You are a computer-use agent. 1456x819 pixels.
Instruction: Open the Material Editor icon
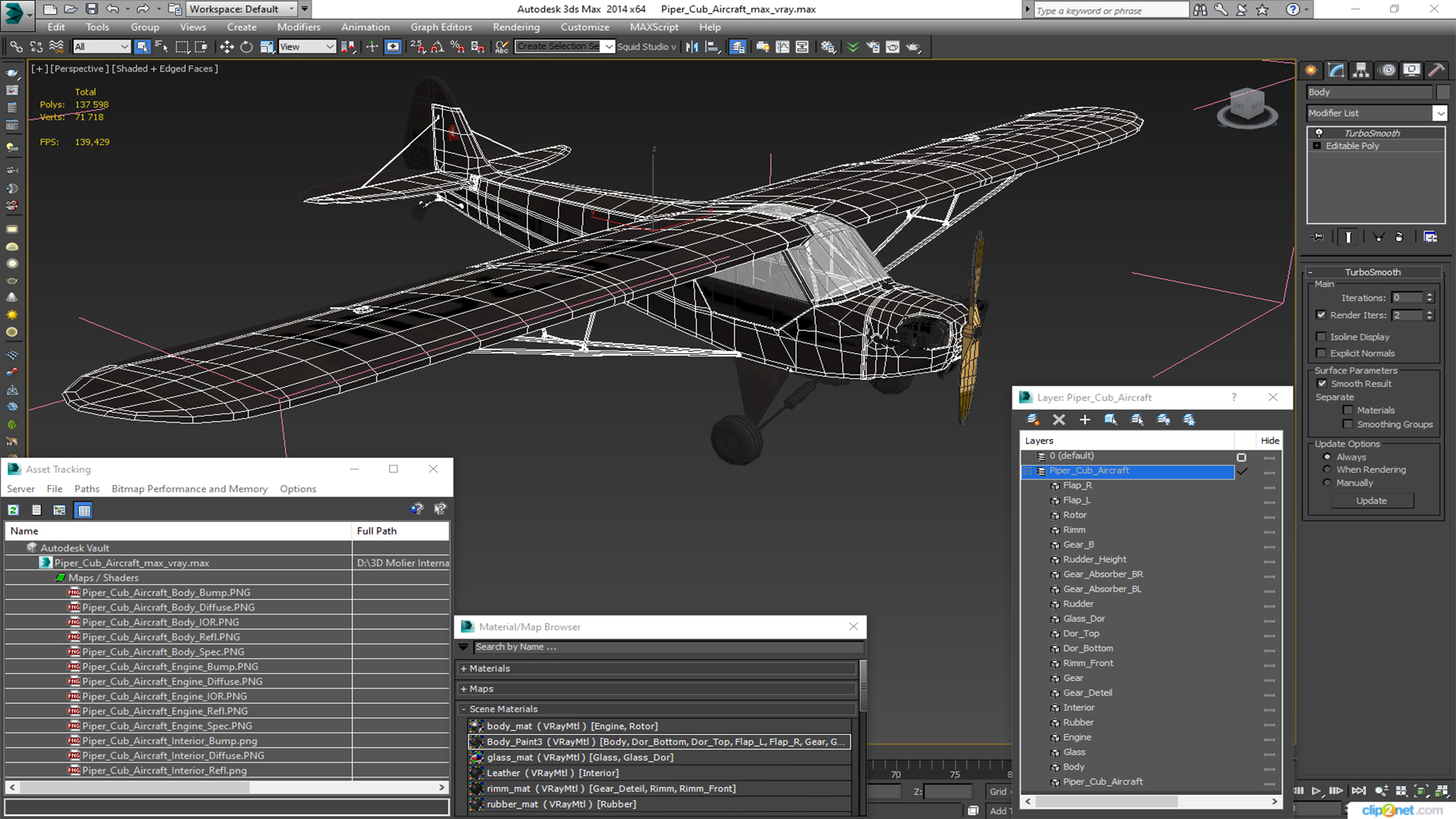point(828,47)
